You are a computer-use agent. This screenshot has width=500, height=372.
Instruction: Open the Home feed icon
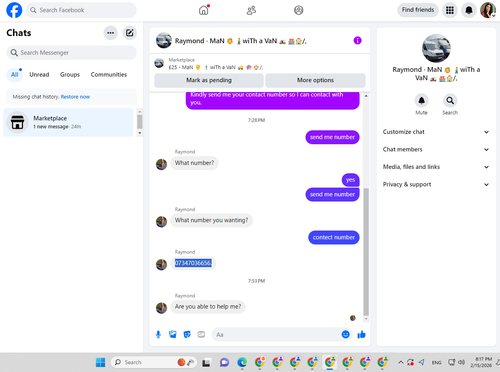pyautogui.click(x=204, y=10)
